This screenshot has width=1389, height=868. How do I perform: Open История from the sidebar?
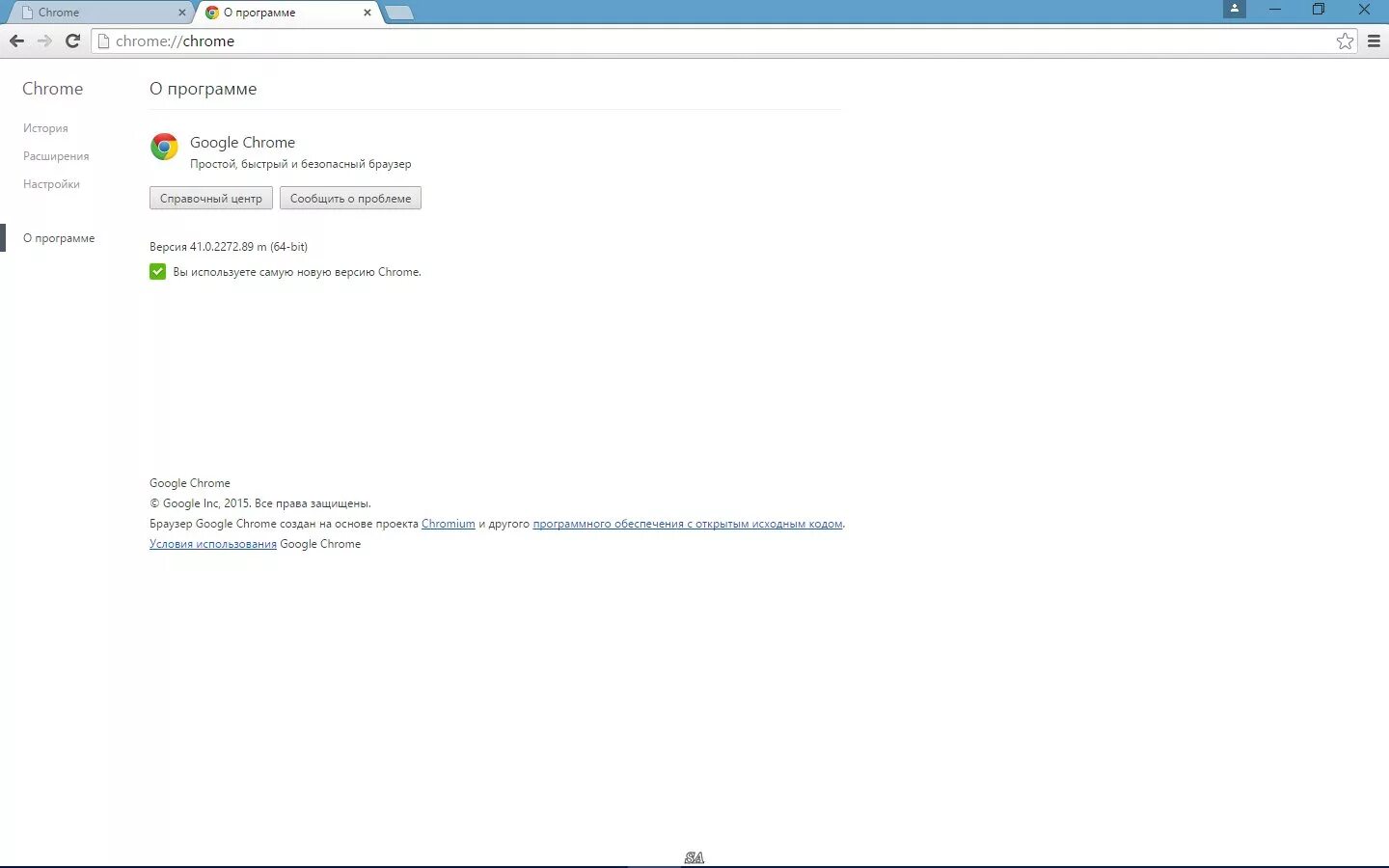pyautogui.click(x=45, y=127)
